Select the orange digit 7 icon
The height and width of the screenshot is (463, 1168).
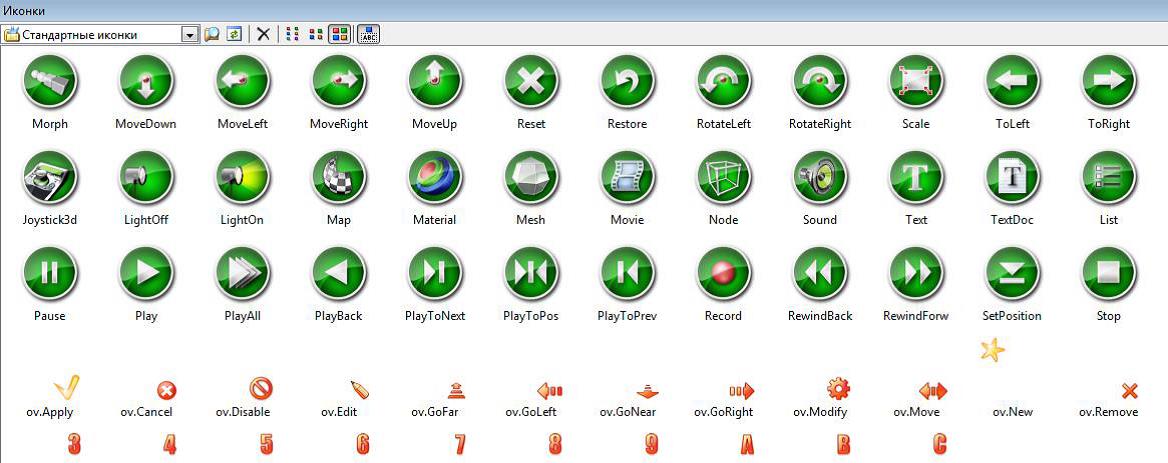point(459,444)
